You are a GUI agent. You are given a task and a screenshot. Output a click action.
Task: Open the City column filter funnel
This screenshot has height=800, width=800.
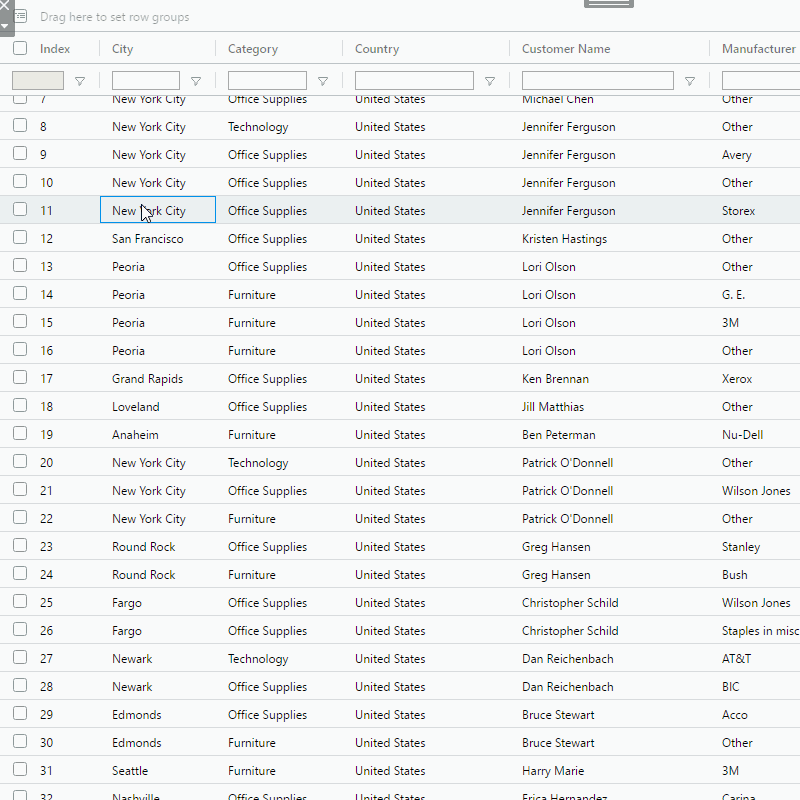click(196, 82)
